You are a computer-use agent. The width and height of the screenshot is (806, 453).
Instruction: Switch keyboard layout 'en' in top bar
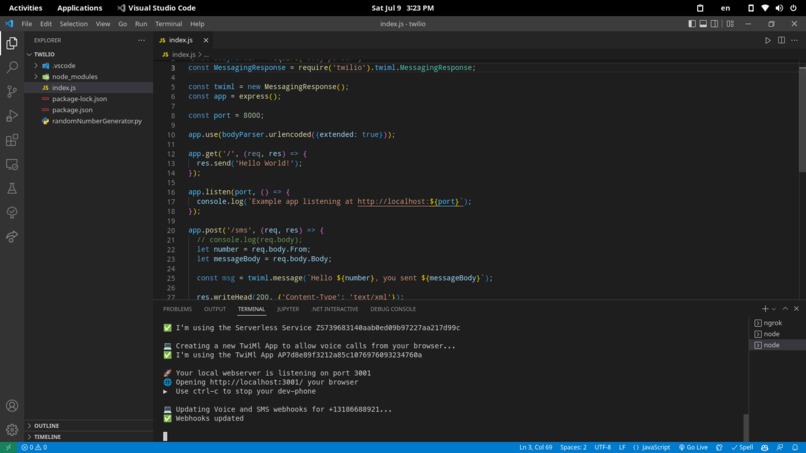coord(725,8)
